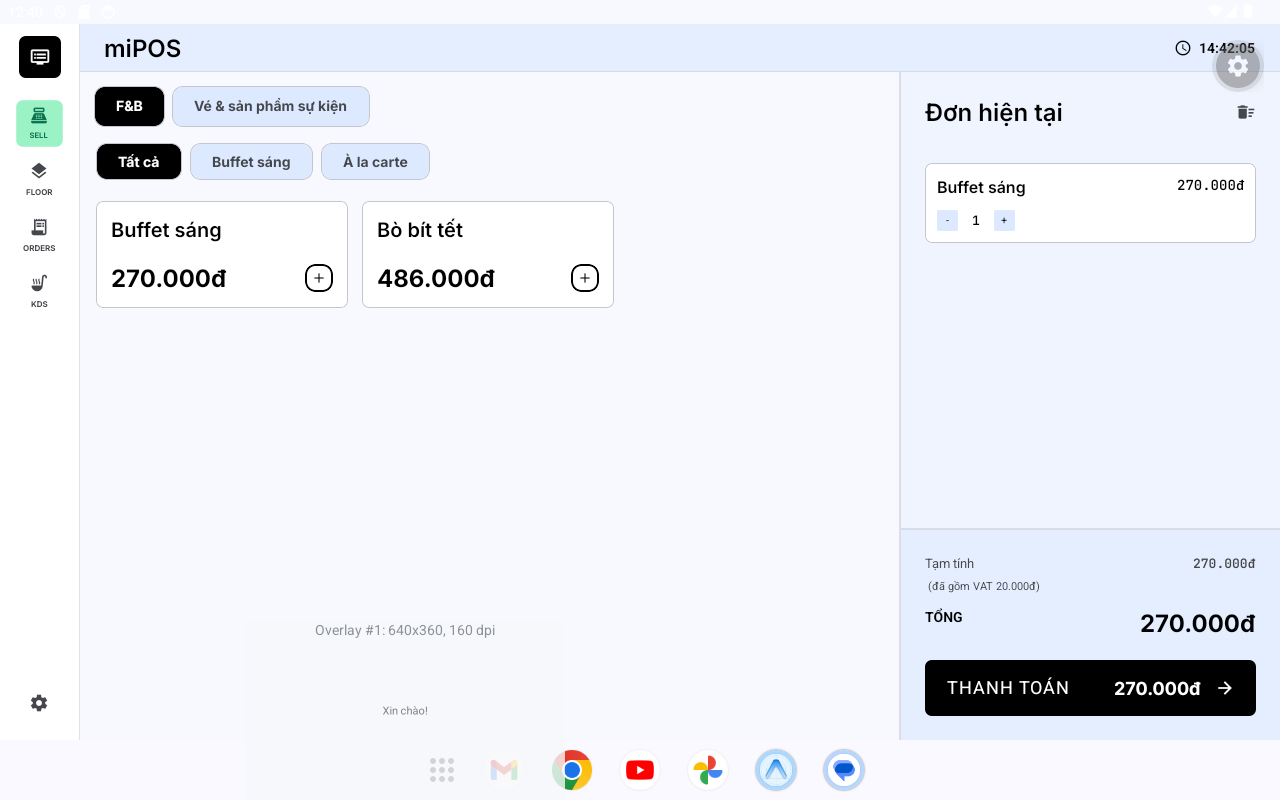The height and width of the screenshot is (800, 1280).
Task: Open Messages from the taskbar
Action: [x=844, y=770]
